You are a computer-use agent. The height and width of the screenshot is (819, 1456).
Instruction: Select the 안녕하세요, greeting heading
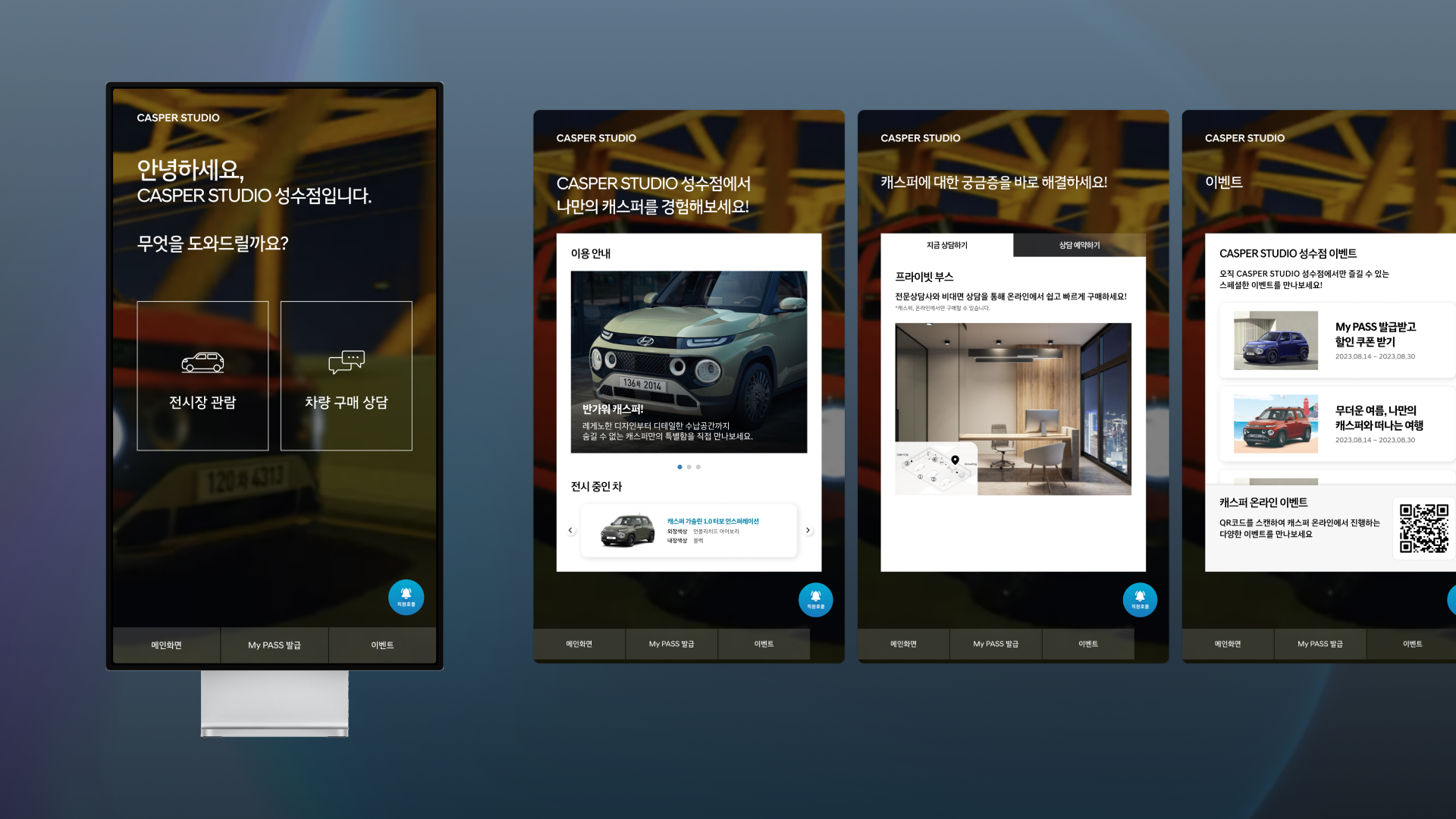pyautogui.click(x=190, y=169)
